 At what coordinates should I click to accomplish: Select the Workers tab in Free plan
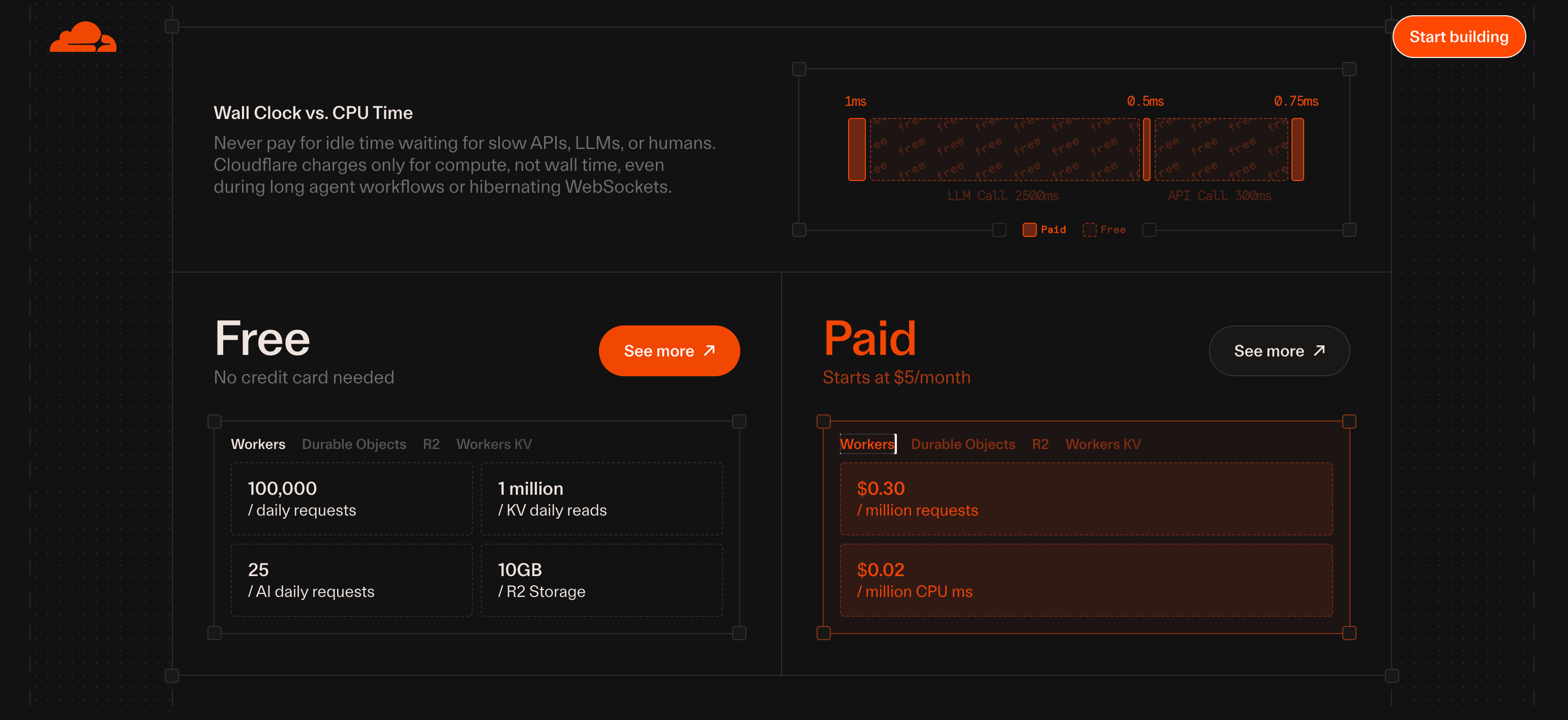click(258, 444)
